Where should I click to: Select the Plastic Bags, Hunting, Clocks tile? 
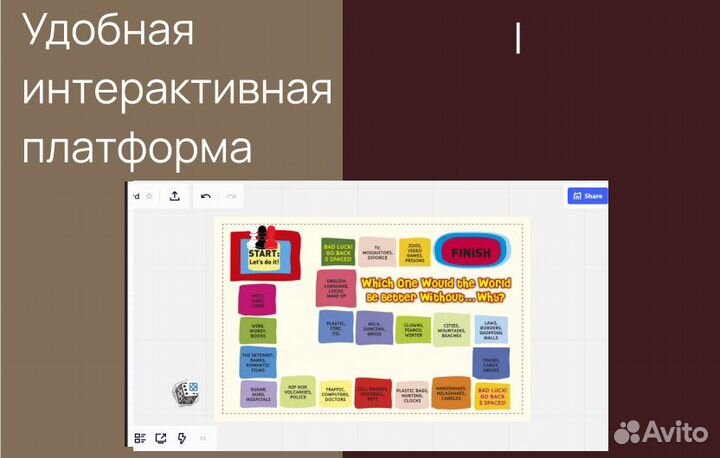point(412,395)
